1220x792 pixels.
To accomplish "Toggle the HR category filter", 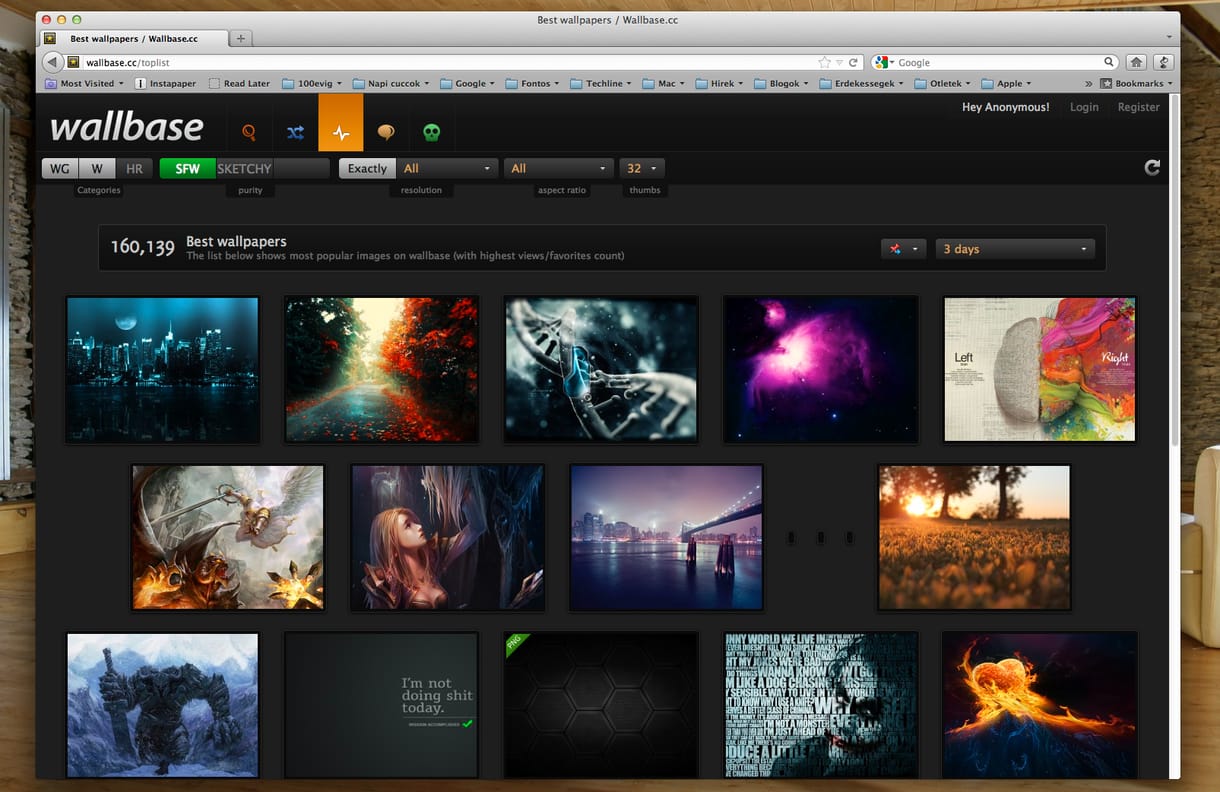I will [134, 168].
